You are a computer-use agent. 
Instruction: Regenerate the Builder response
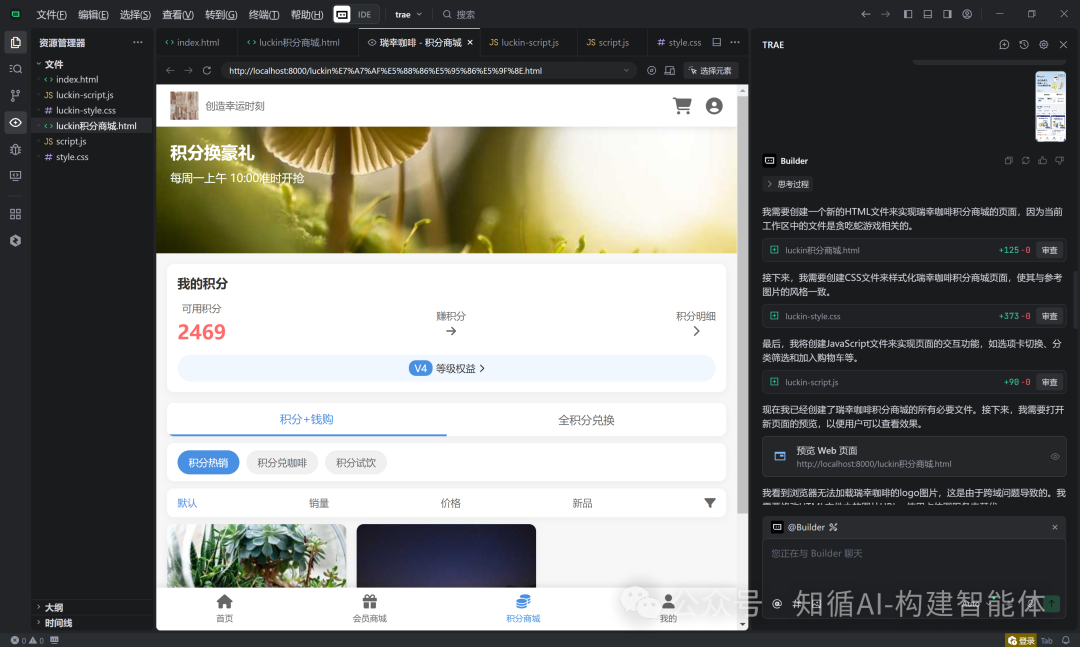click(x=1026, y=161)
